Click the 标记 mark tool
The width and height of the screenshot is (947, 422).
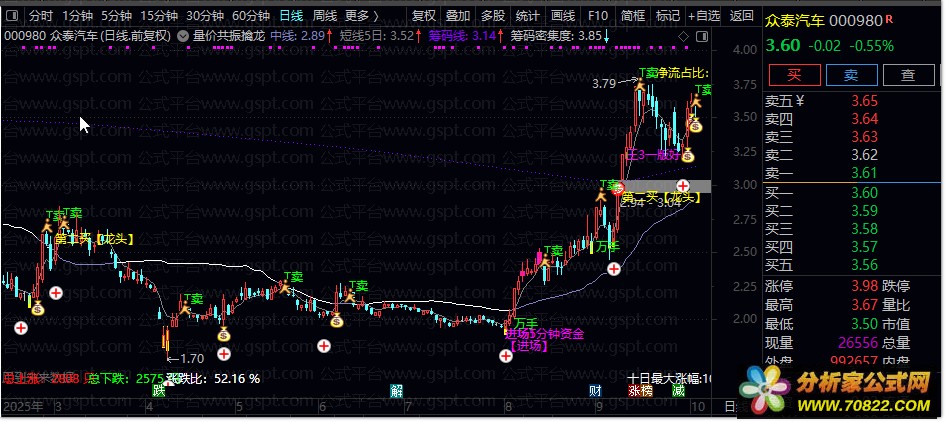pyautogui.click(x=668, y=16)
